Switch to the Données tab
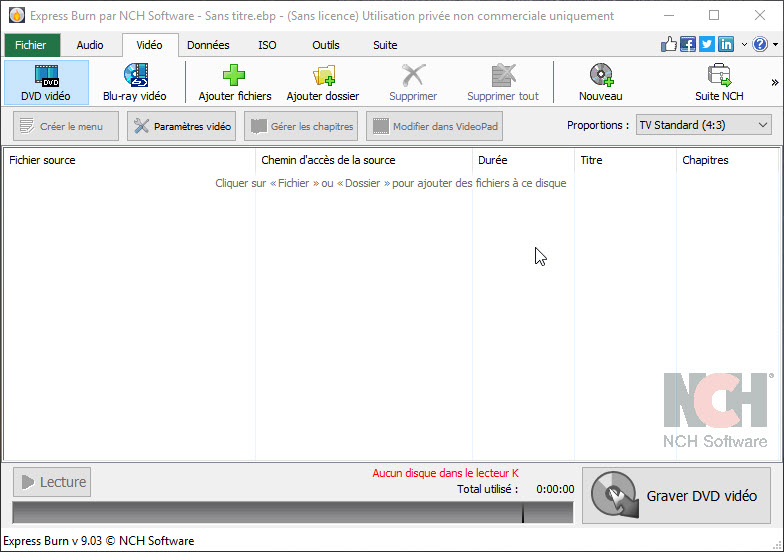The width and height of the screenshot is (784, 552). pyautogui.click(x=208, y=45)
